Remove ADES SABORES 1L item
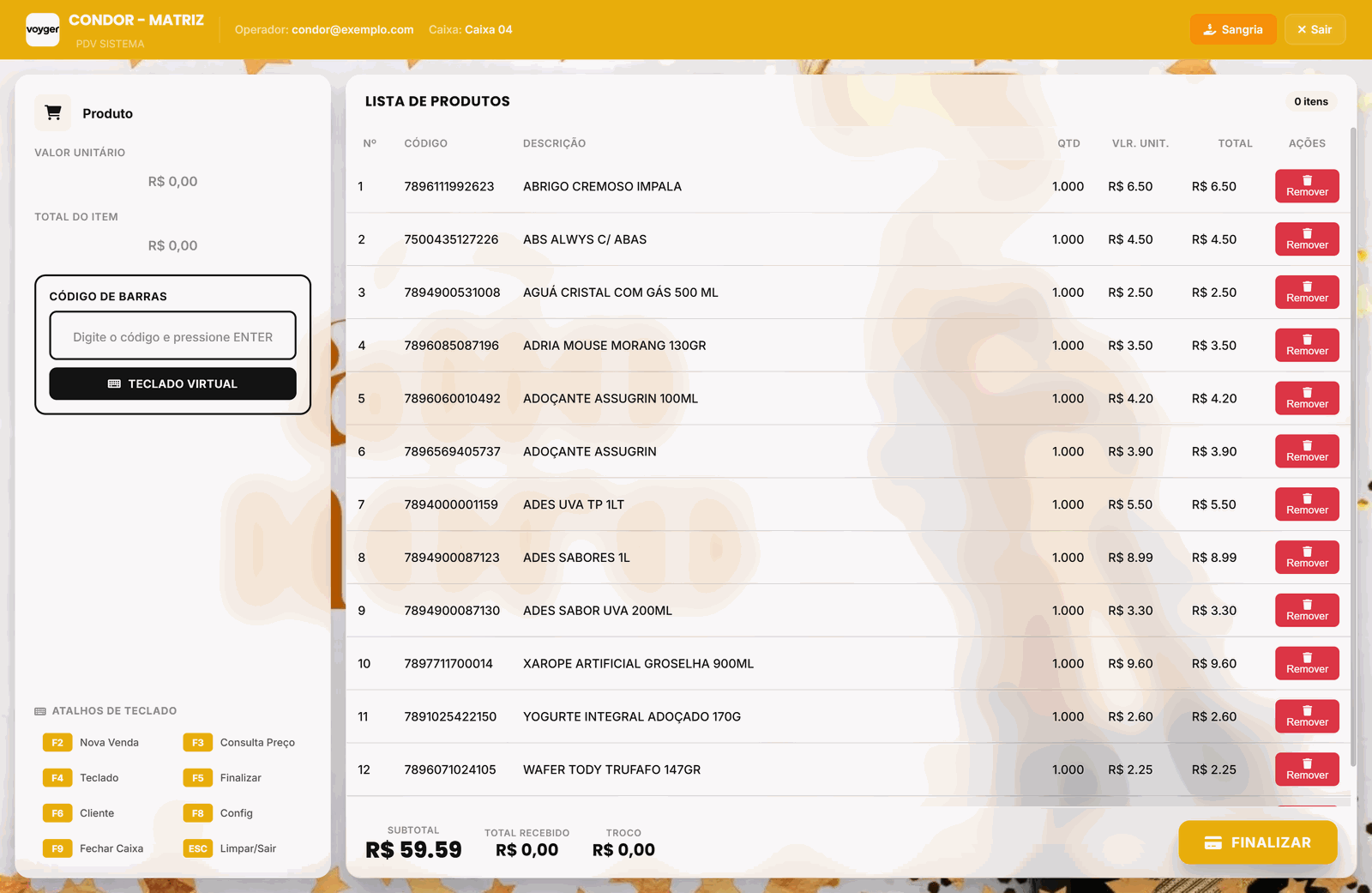Screen dimensions: 1372x893 [x=1307, y=558]
